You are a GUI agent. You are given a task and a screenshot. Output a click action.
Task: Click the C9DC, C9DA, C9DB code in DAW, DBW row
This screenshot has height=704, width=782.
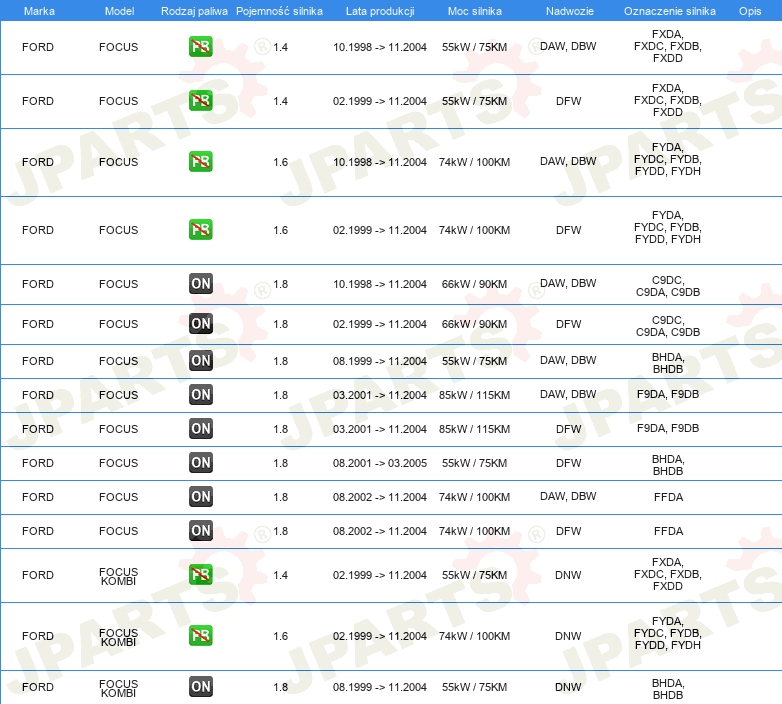click(x=667, y=284)
